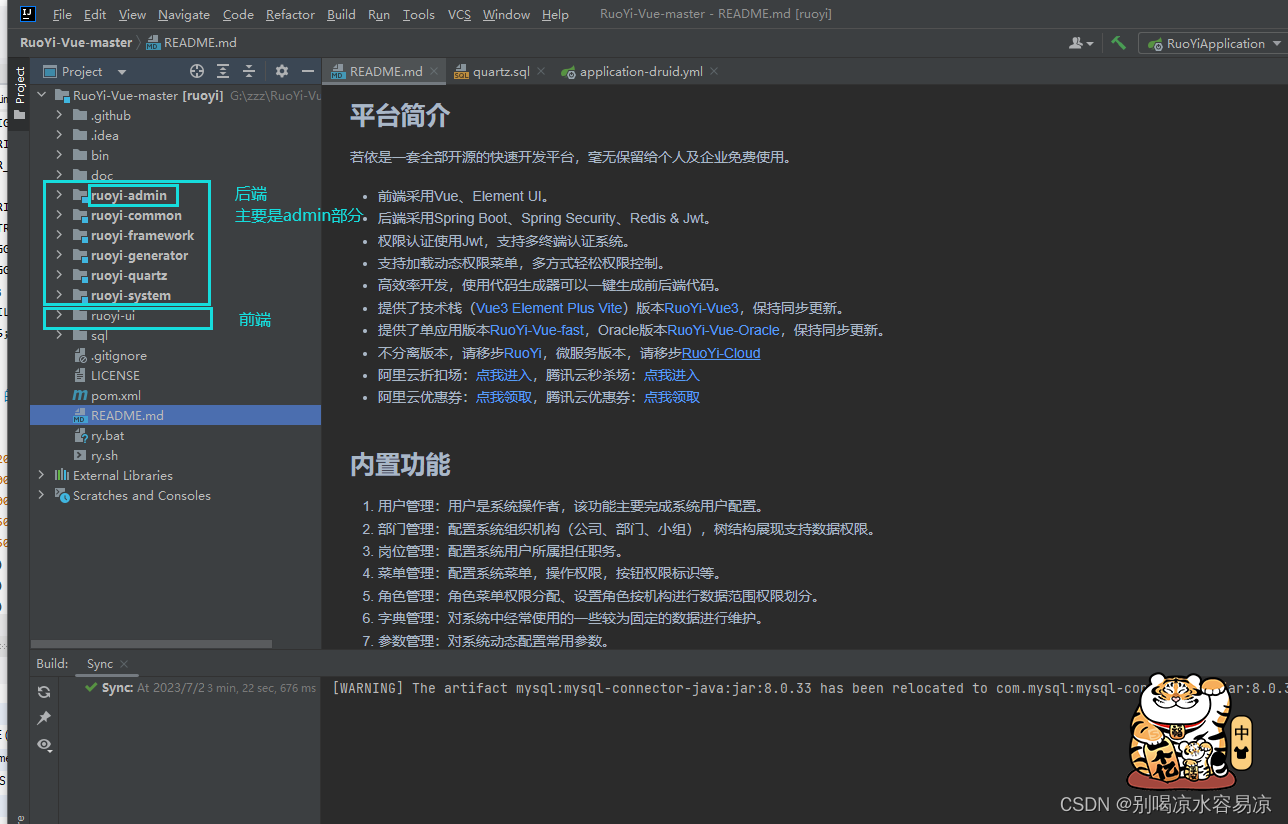Open RuoYi-Vue-fast link
1288x824 pixels.
click(x=537, y=330)
